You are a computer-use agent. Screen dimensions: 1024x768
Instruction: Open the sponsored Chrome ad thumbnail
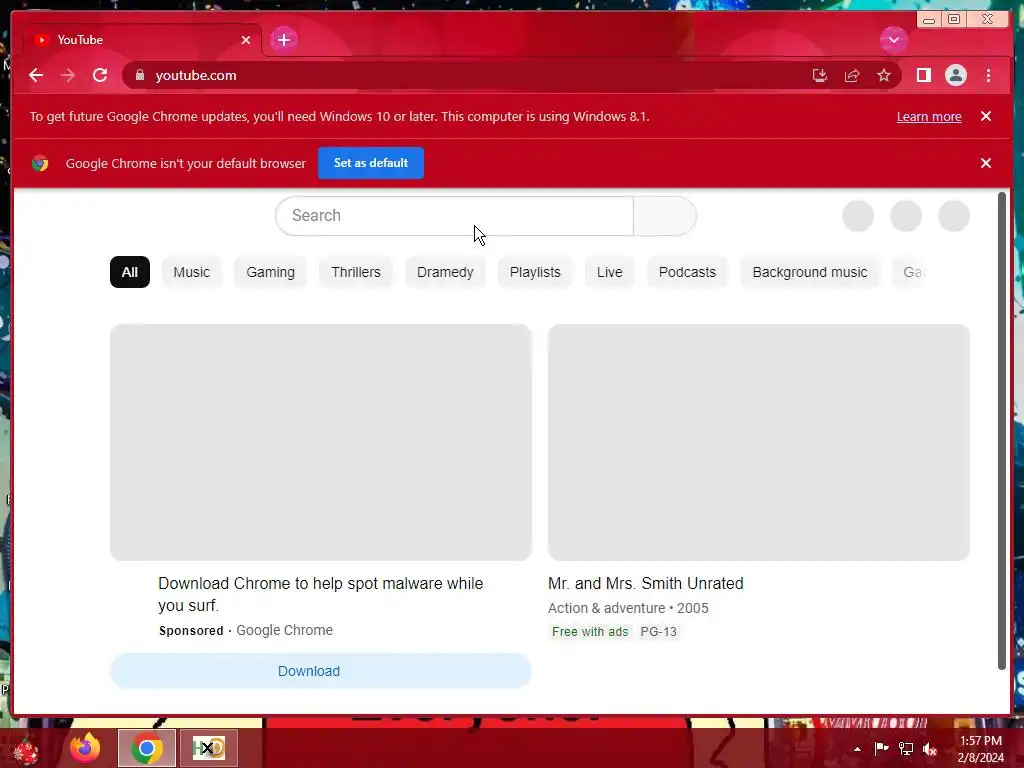pyautogui.click(x=321, y=442)
